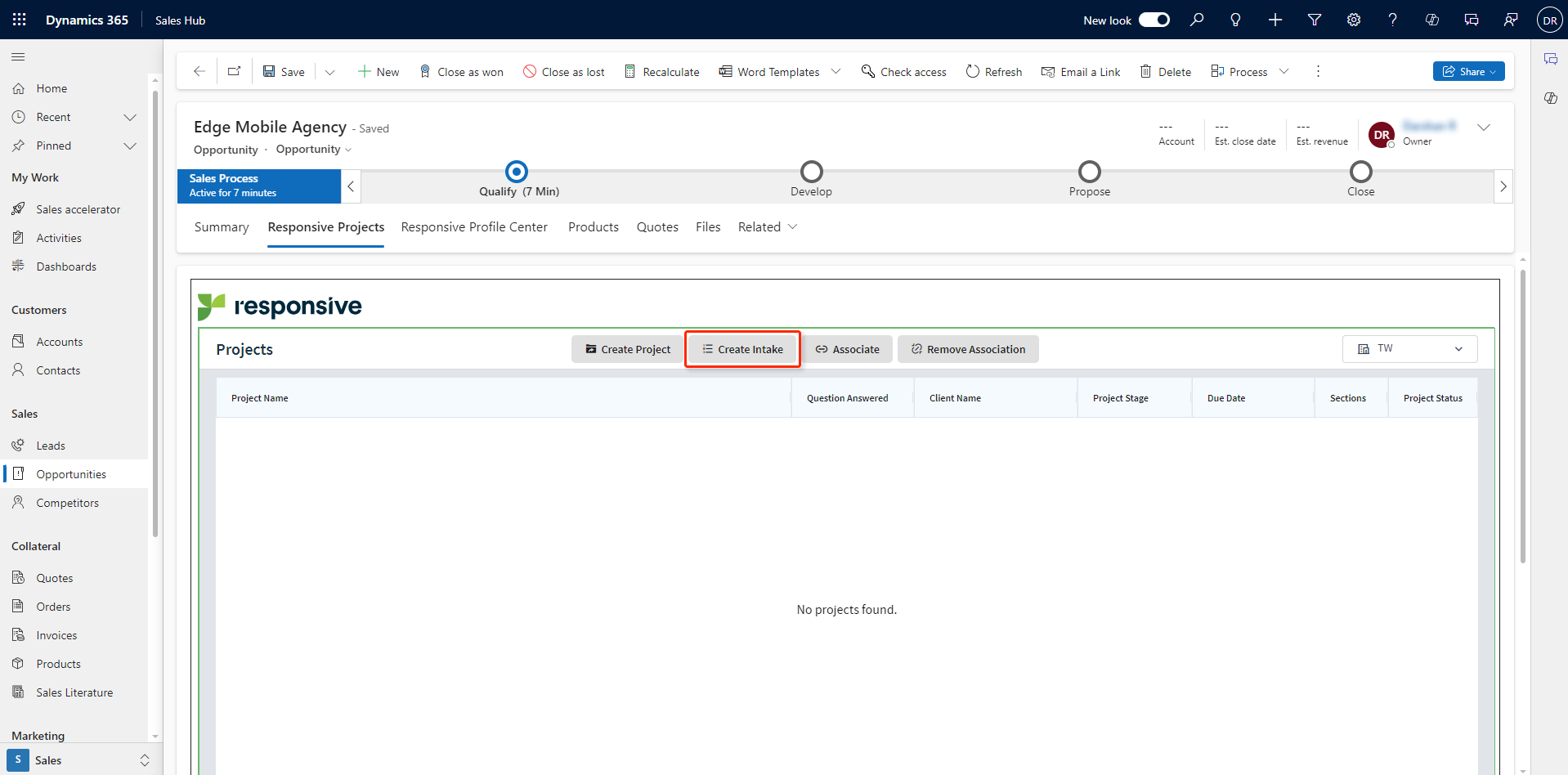
Task: Click the DR user avatar in top bar
Action: click(1550, 20)
